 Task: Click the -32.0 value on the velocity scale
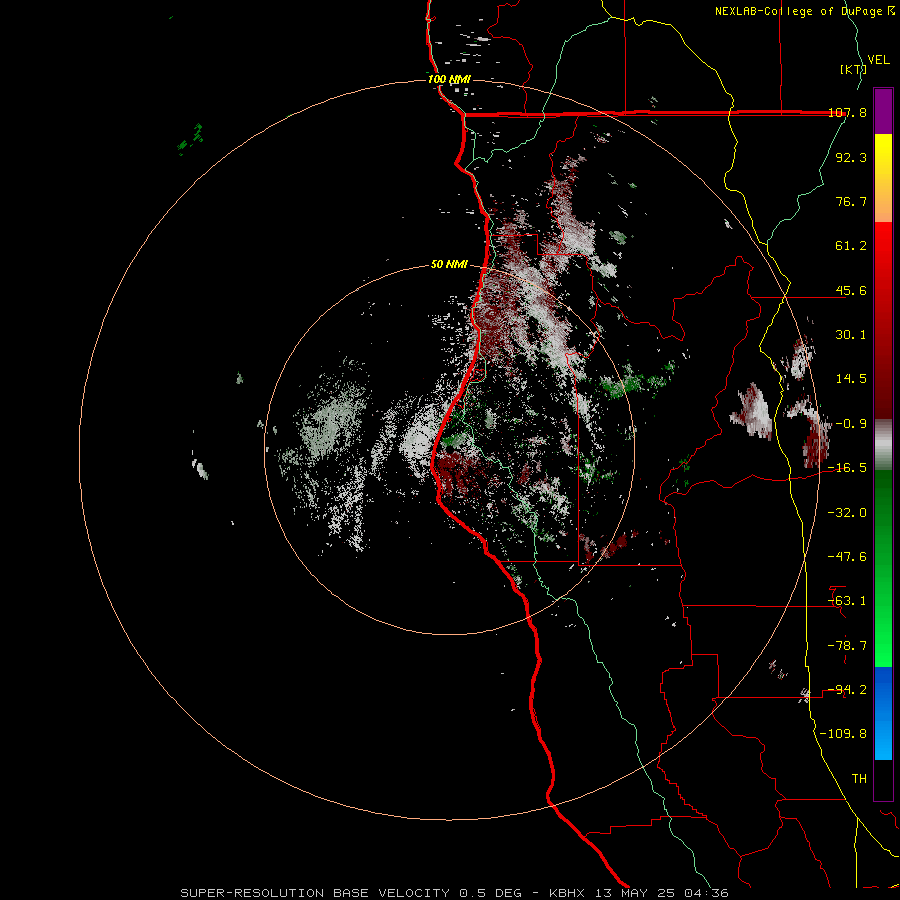848,513
